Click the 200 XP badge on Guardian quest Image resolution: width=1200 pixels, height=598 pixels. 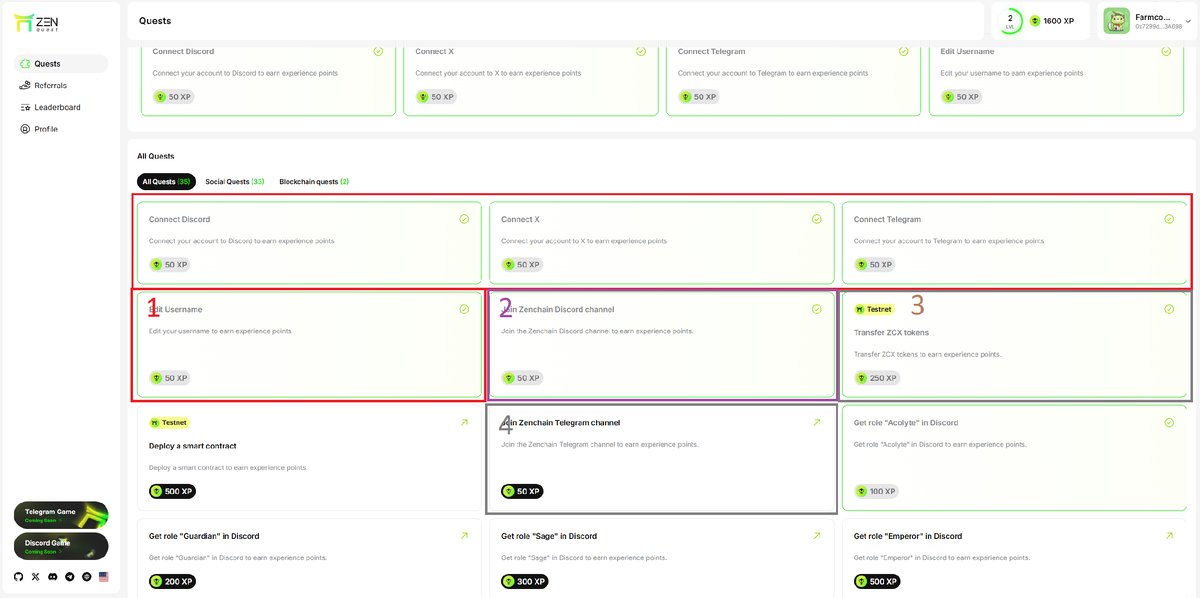pos(170,581)
